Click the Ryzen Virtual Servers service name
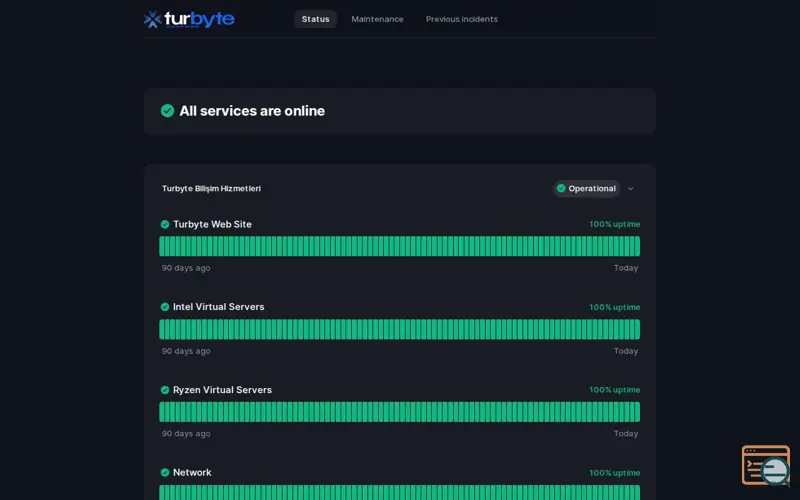 tap(222, 390)
